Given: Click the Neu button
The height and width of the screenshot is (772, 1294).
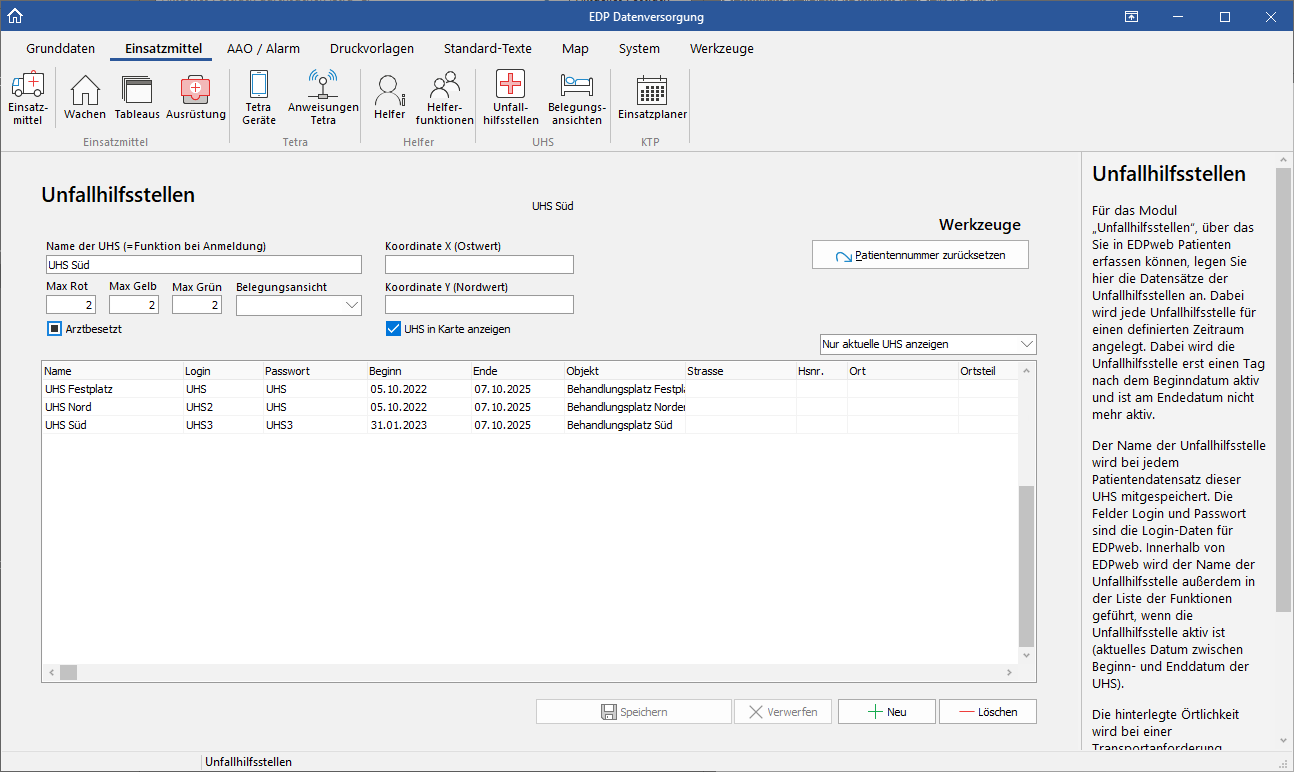Looking at the screenshot, I should click(x=886, y=711).
